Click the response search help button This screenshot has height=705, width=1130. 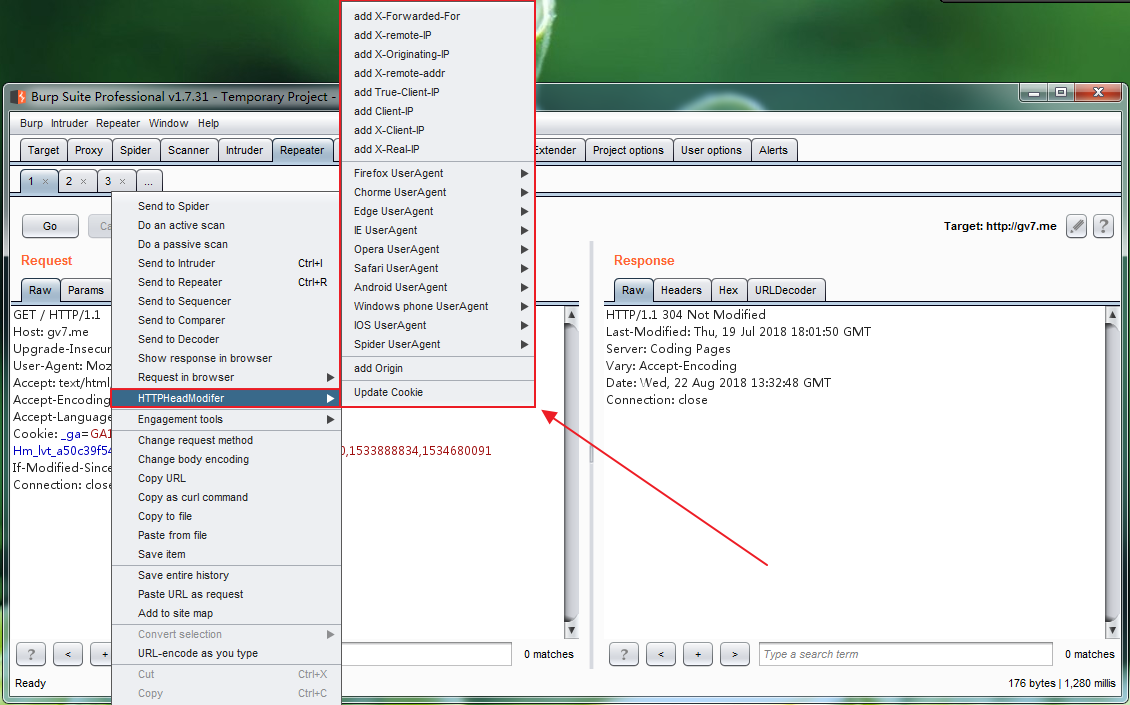click(x=624, y=654)
